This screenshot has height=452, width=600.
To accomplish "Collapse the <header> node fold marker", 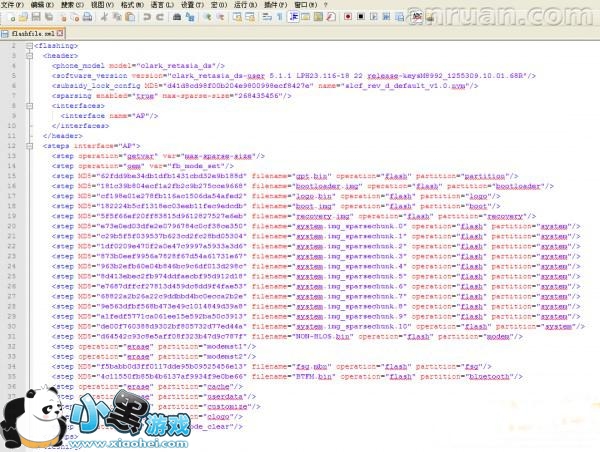I will (x=30, y=56).
